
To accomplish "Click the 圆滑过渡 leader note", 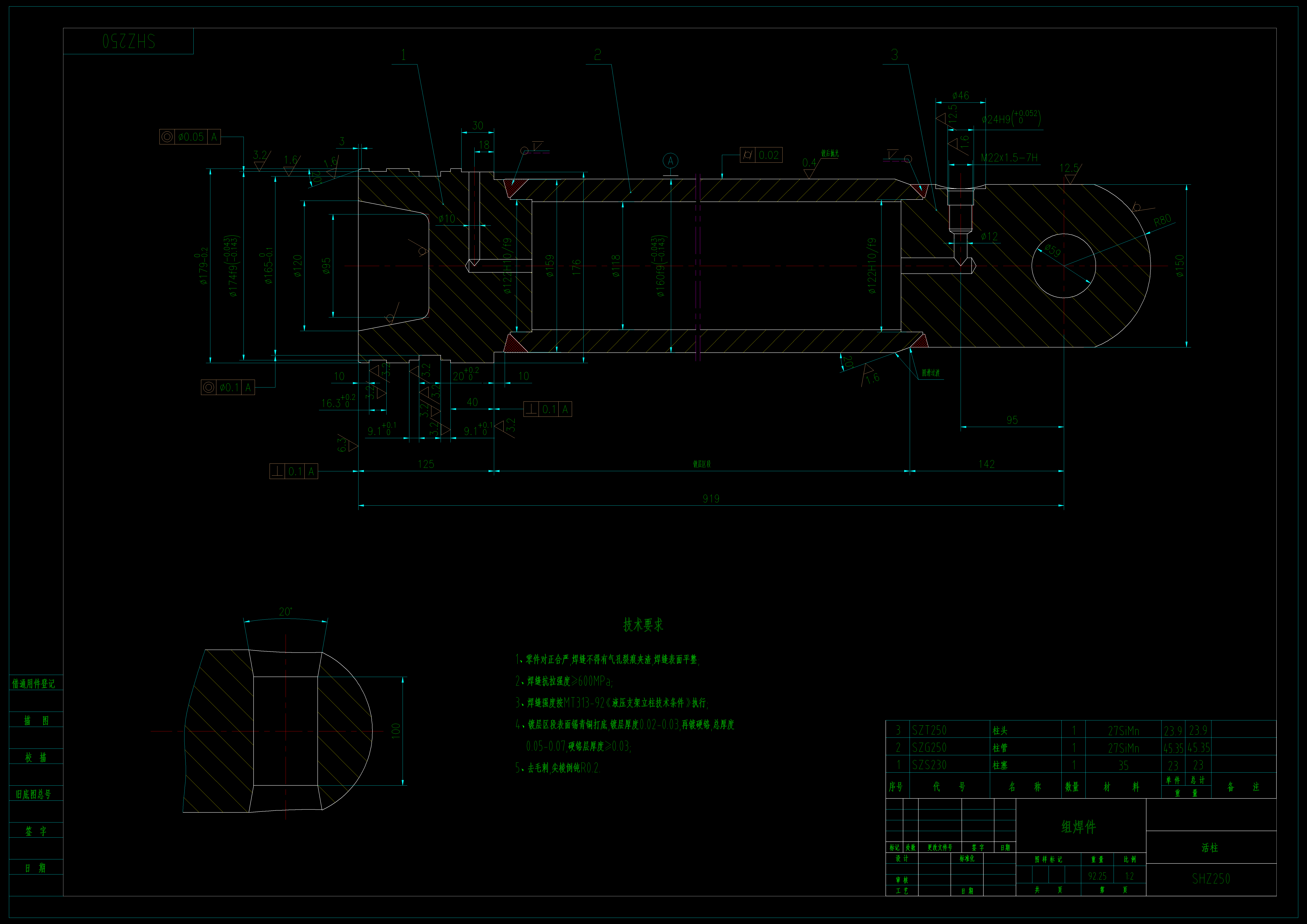I will click(931, 373).
